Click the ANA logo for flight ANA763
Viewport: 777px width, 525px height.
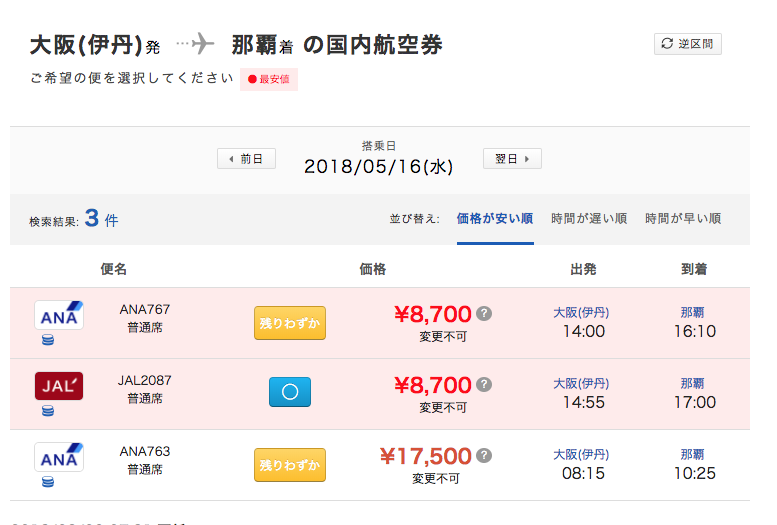click(x=59, y=457)
